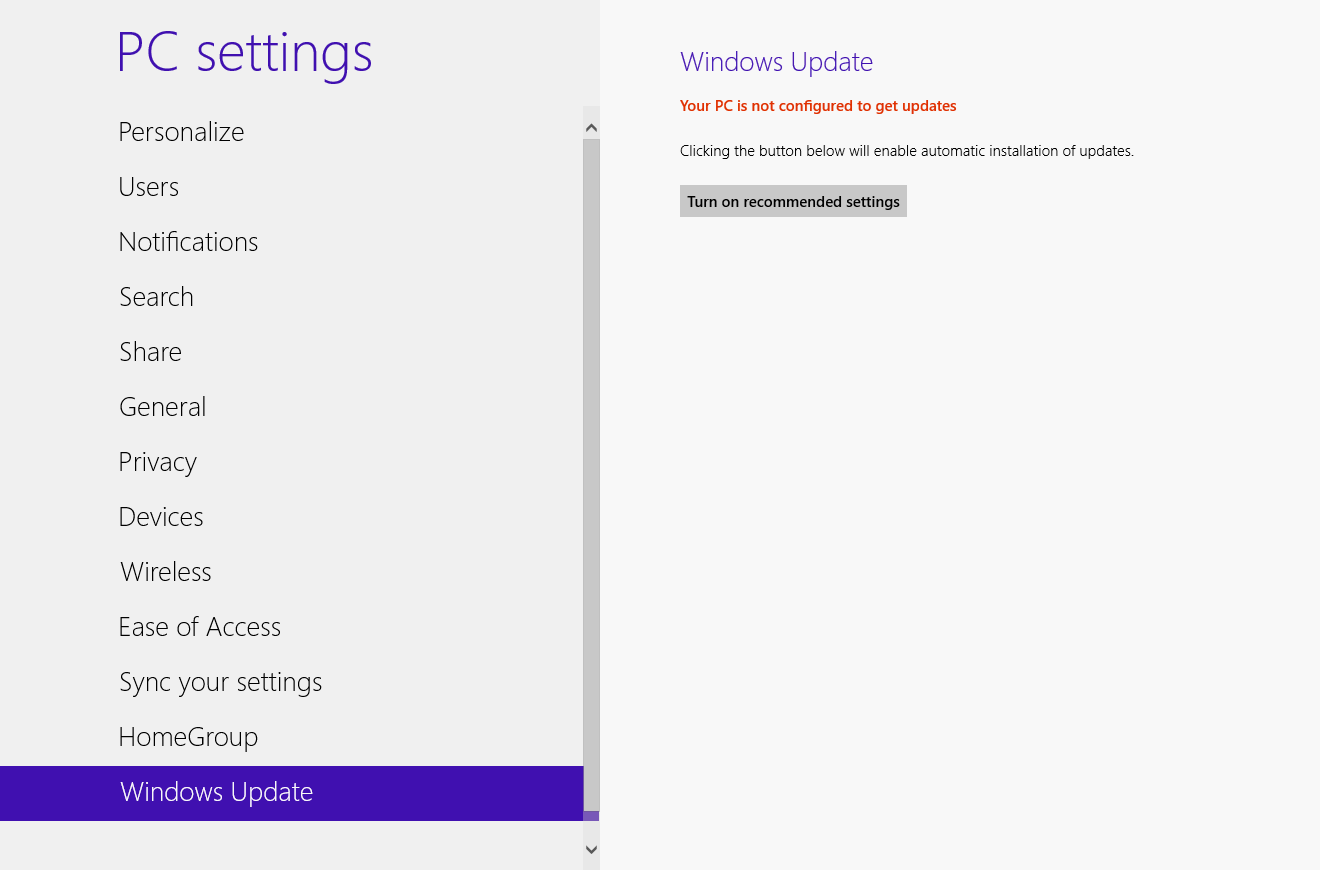The width and height of the screenshot is (1320, 870).
Task: Select Users in the settings list
Action: click(x=291, y=187)
